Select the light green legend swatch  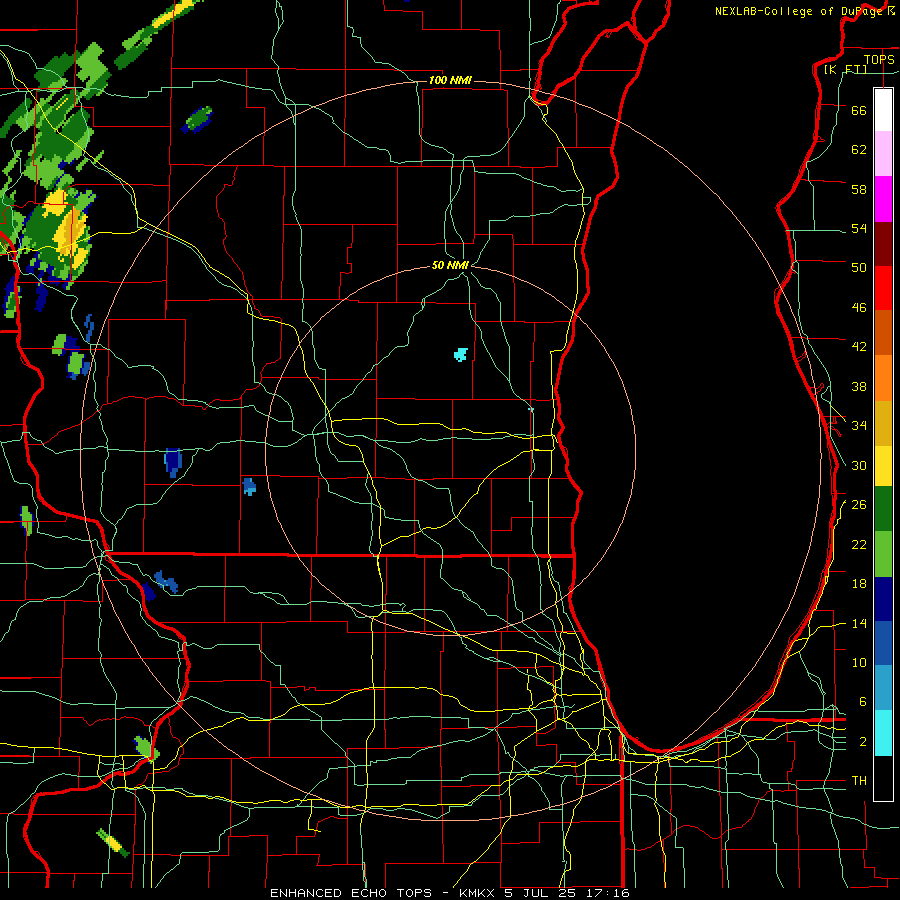[883, 554]
